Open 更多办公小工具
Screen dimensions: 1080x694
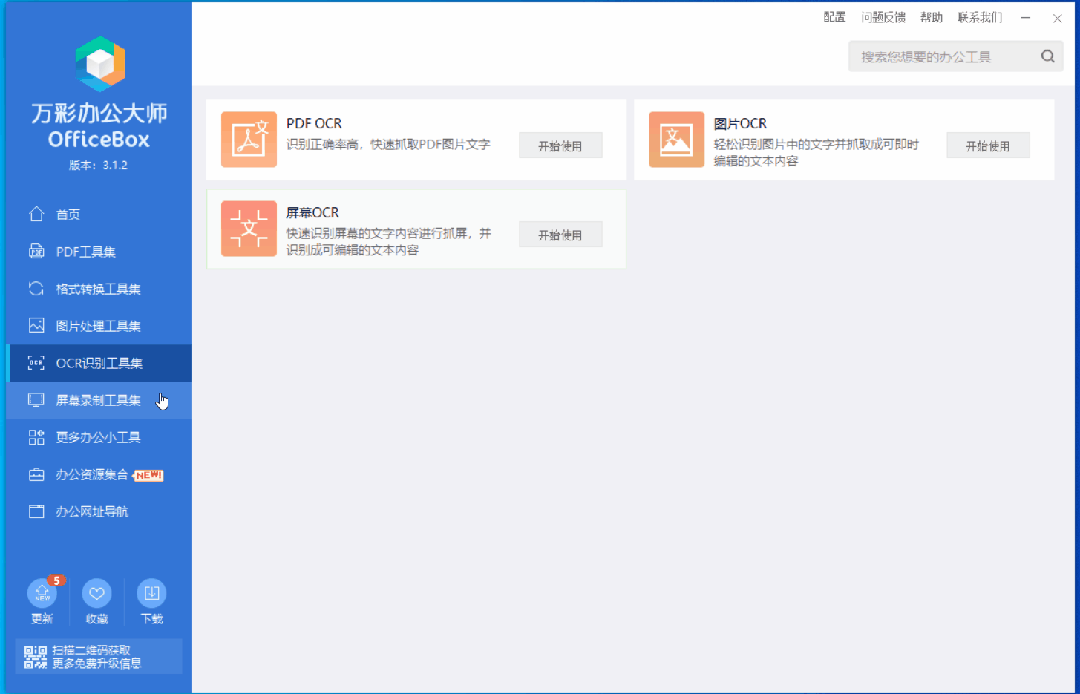[x=99, y=438]
